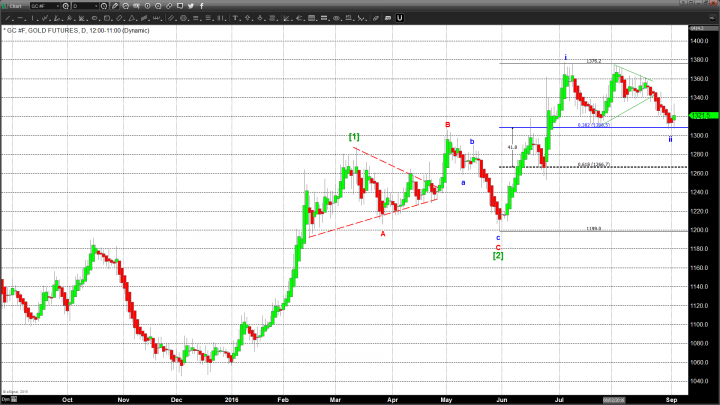Click the red B wave label

tap(448, 125)
